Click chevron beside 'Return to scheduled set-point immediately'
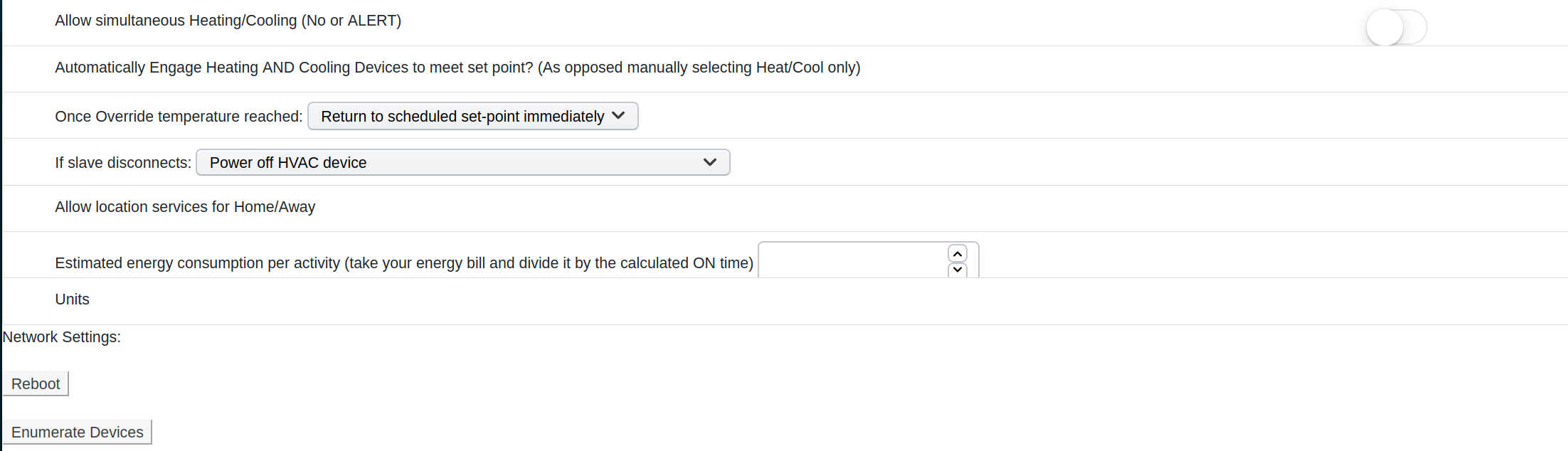Viewport: 1568px width, 451px height. point(618,116)
